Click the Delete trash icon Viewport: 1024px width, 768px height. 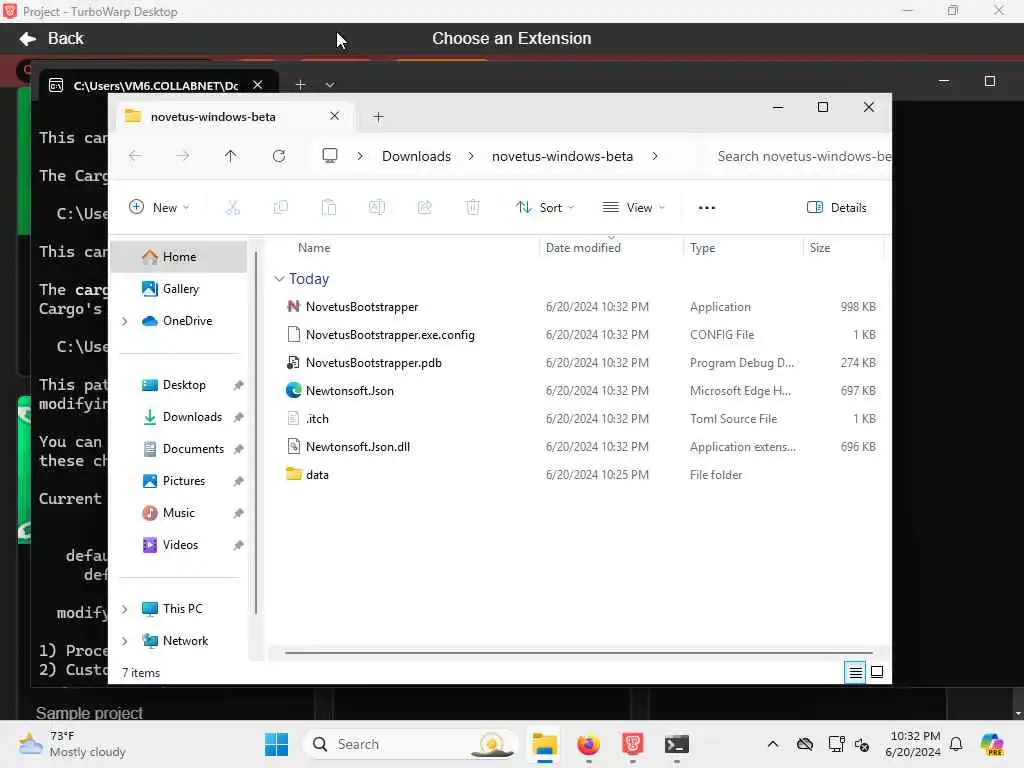pyautogui.click(x=473, y=208)
